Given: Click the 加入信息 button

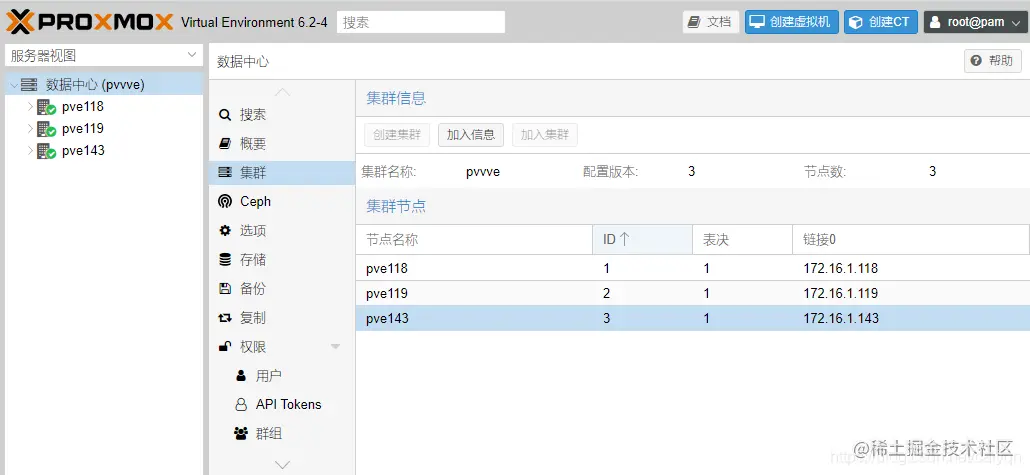Looking at the screenshot, I should (471, 135).
